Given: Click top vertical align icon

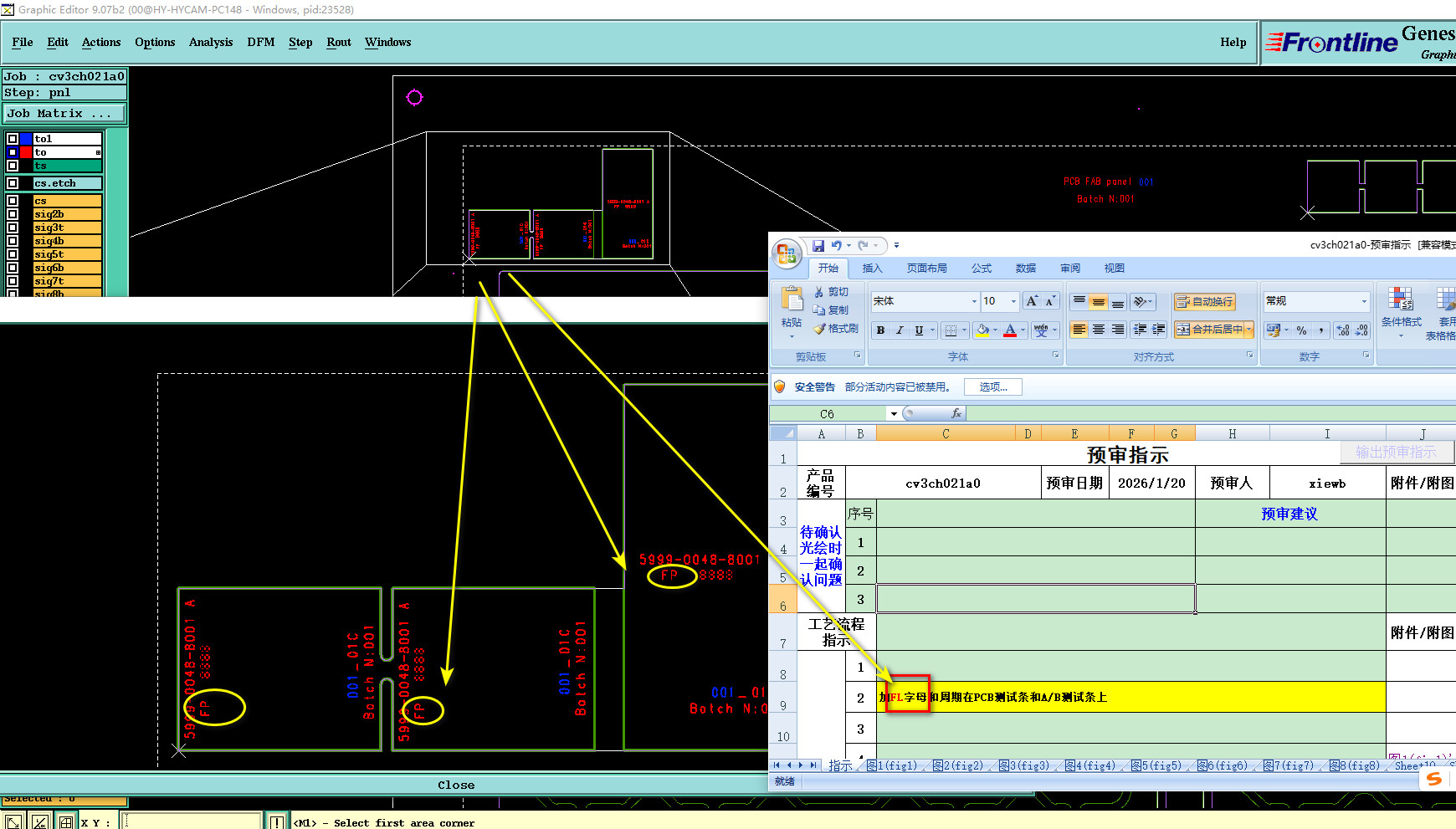Looking at the screenshot, I should [x=1079, y=301].
